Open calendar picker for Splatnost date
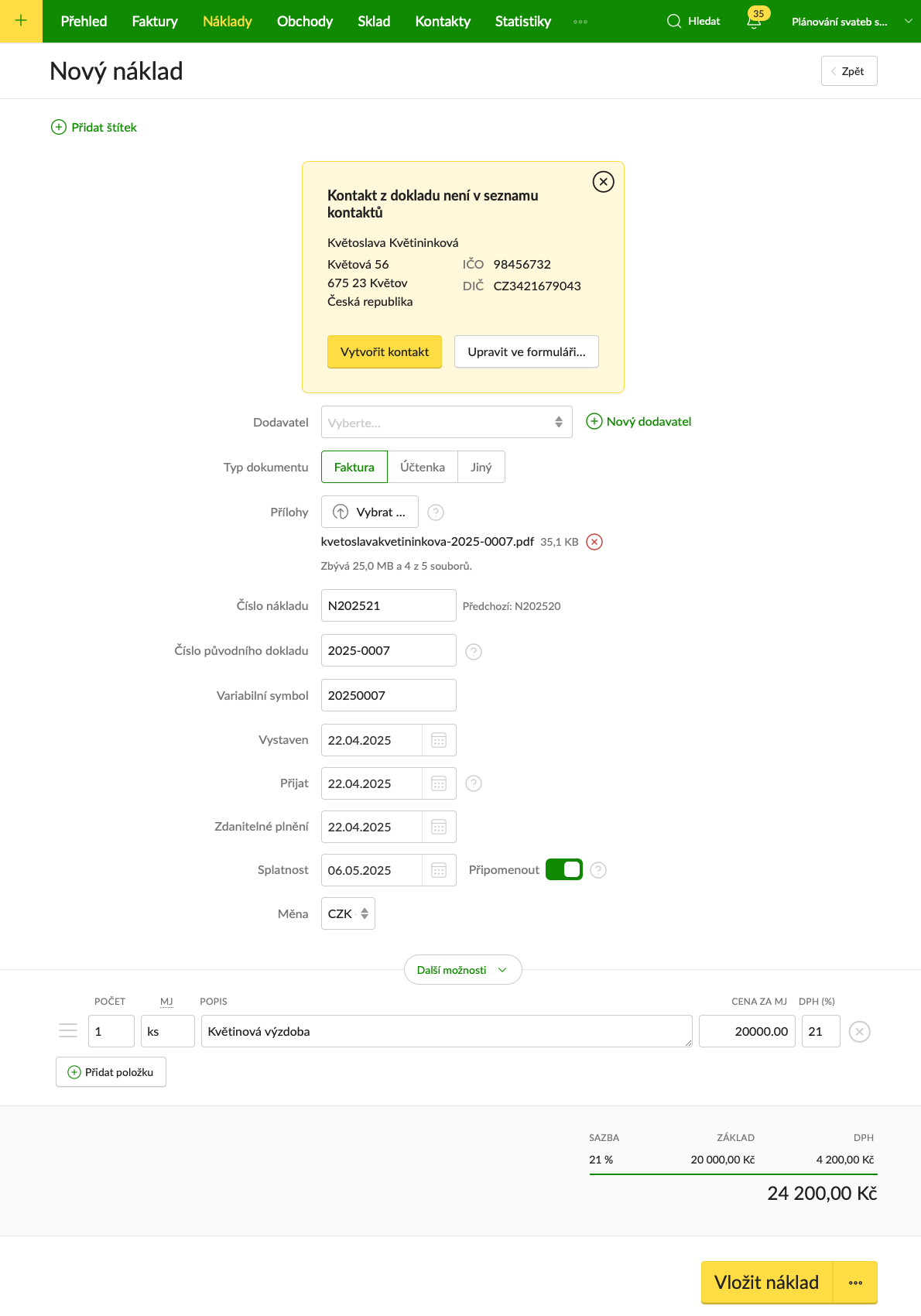 pyautogui.click(x=439, y=870)
